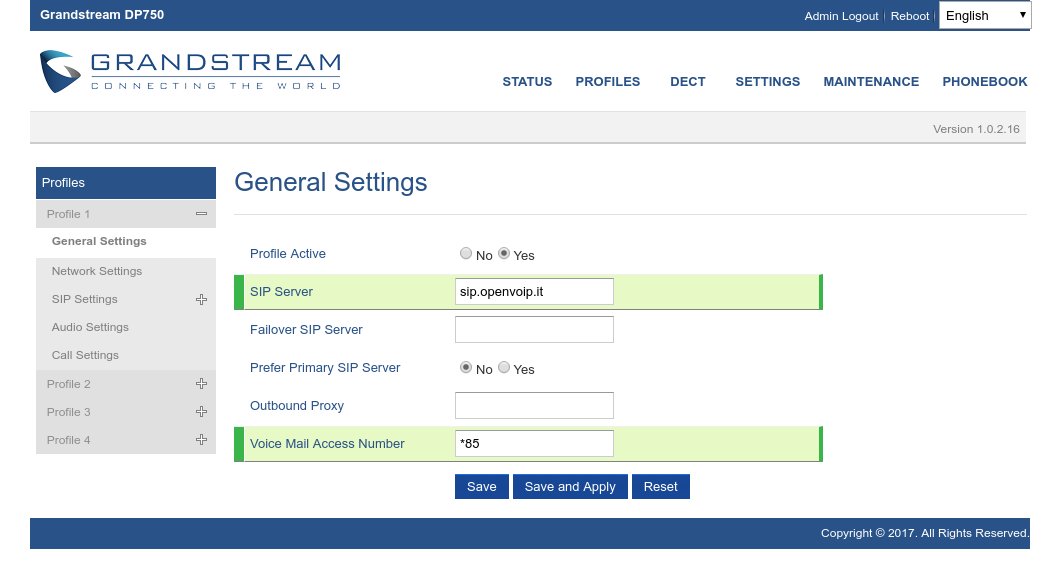Click the copyright footer text
Viewport: 1054px width, 566px height.
pyautogui.click(x=924, y=533)
